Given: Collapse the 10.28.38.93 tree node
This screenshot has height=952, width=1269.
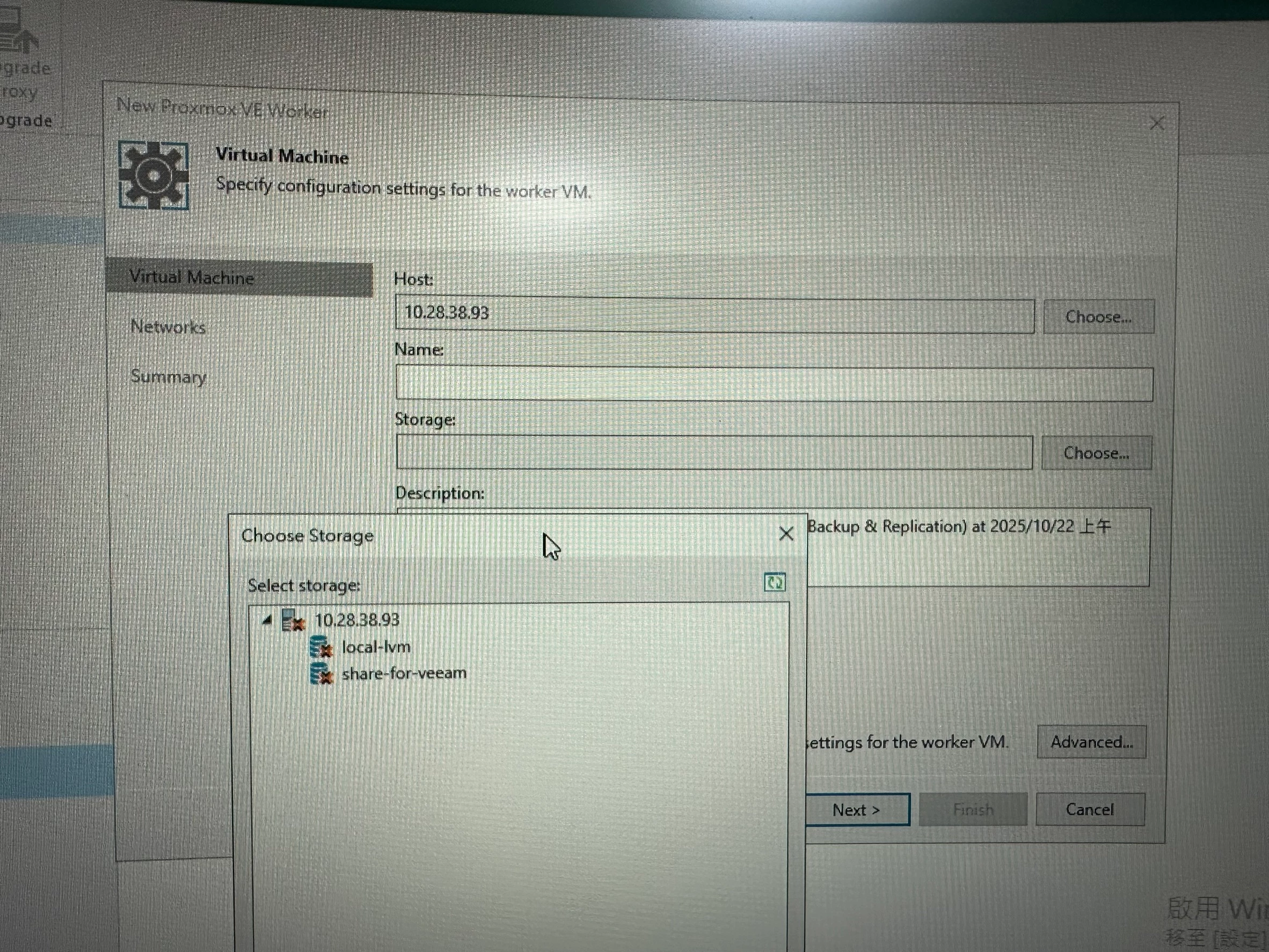Looking at the screenshot, I should coord(267,620).
